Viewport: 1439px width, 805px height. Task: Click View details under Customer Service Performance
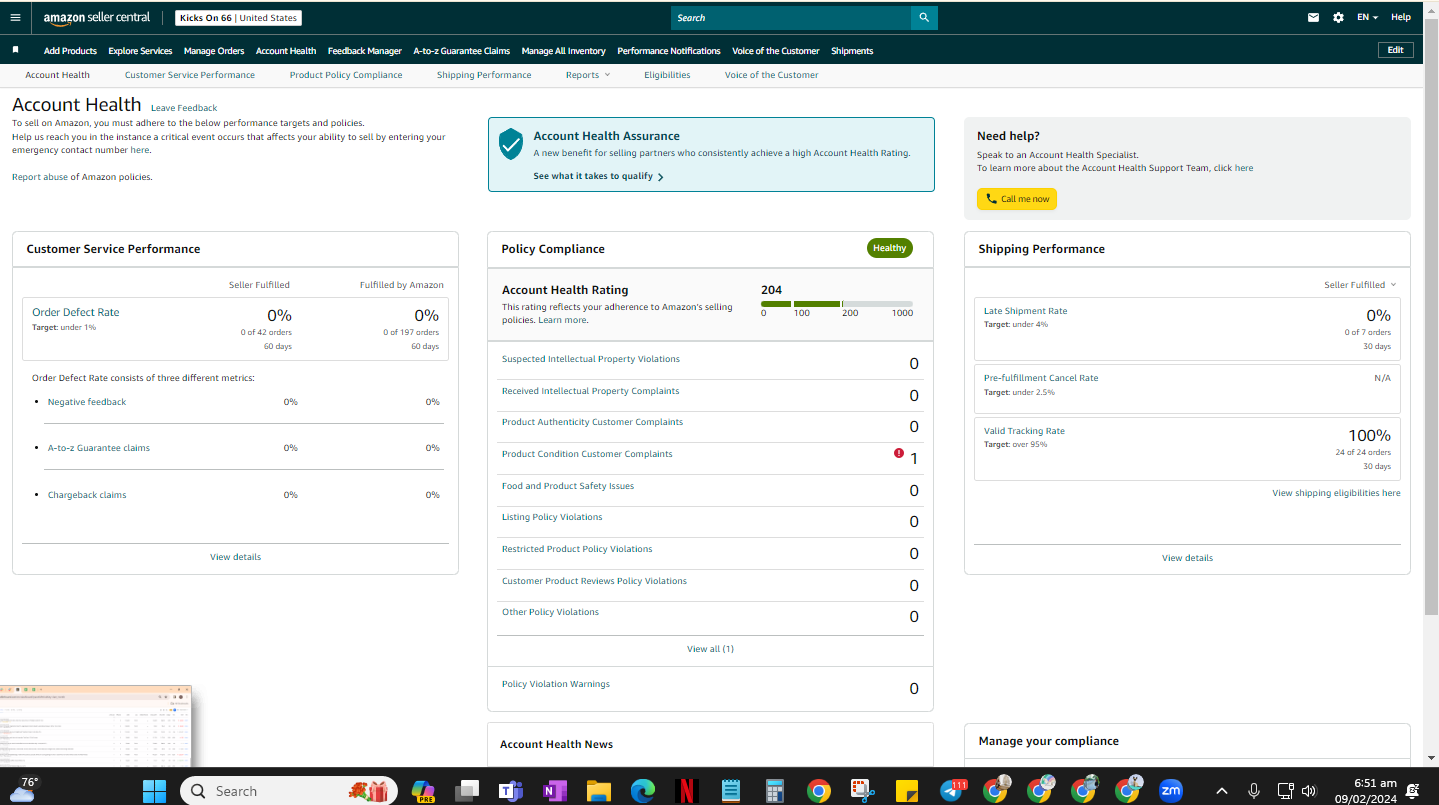pyautogui.click(x=235, y=557)
